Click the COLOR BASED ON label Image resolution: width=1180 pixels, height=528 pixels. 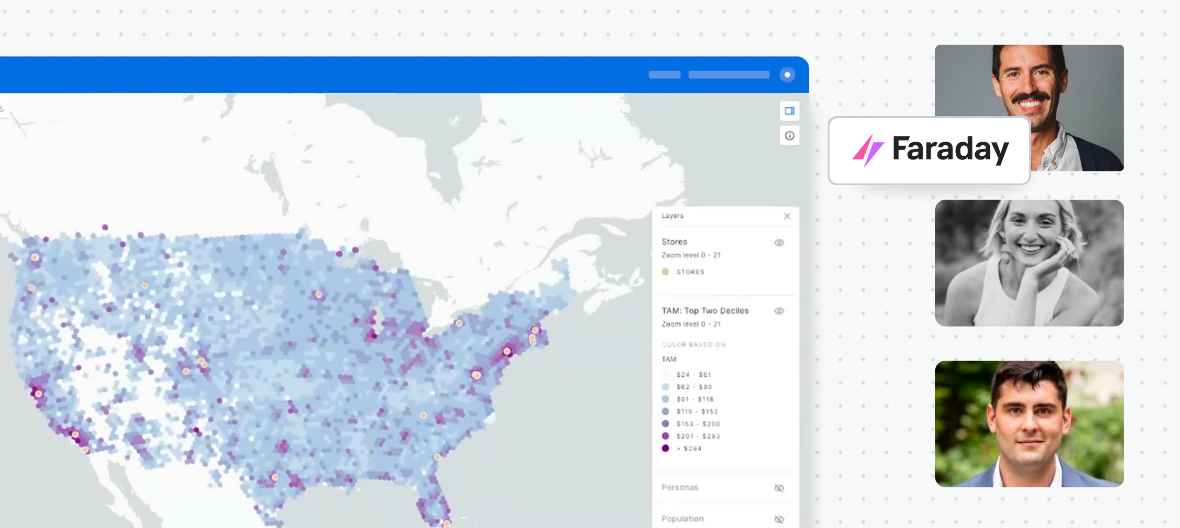(694, 344)
